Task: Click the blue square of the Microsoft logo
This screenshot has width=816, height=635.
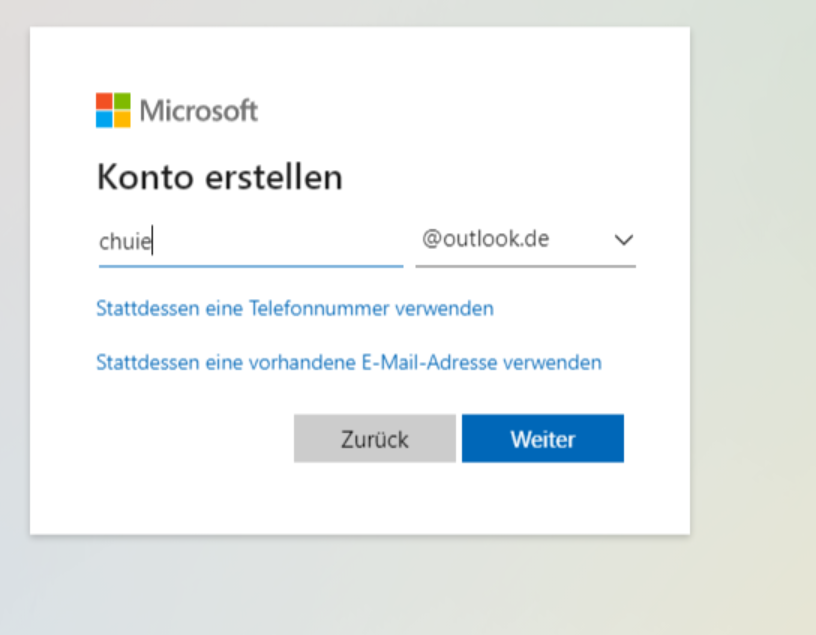Action: click(104, 119)
